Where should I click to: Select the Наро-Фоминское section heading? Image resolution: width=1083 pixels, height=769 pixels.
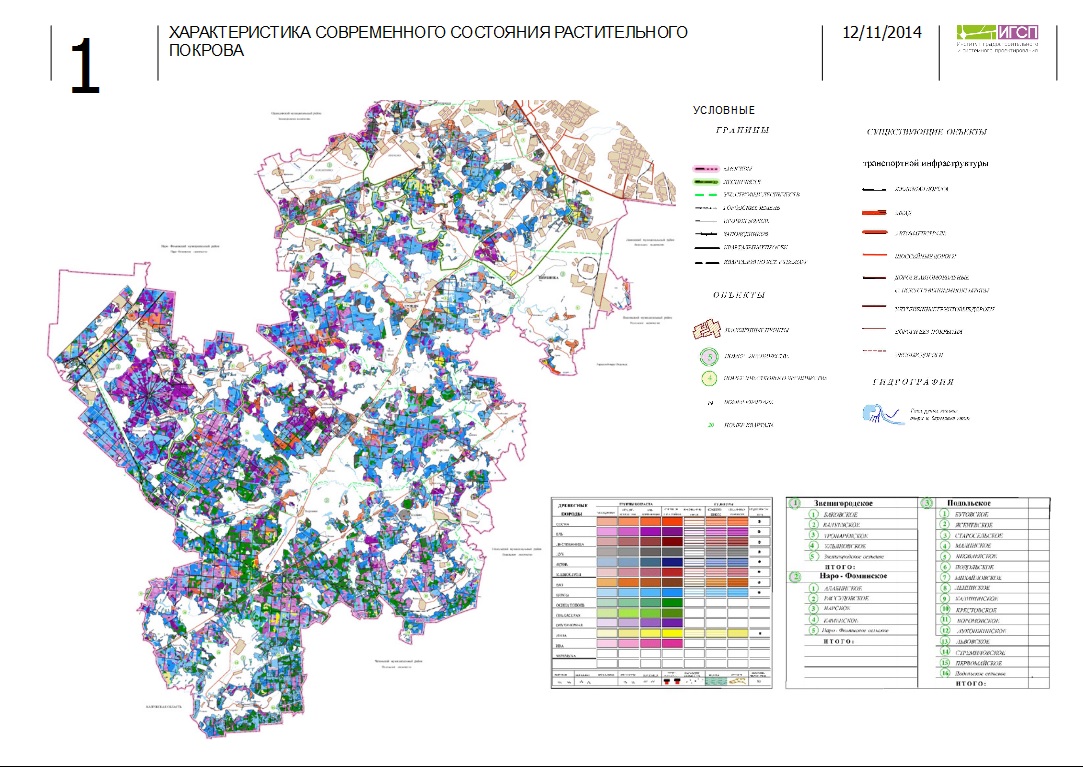[852, 576]
